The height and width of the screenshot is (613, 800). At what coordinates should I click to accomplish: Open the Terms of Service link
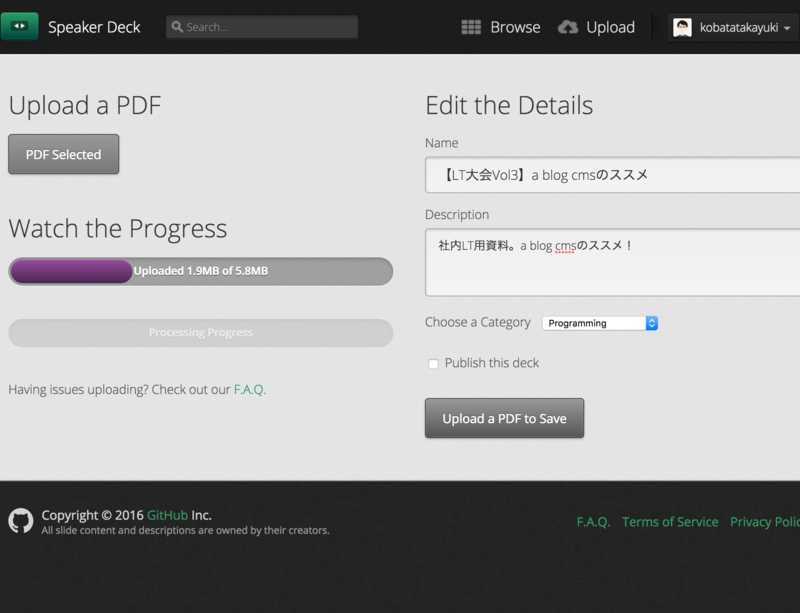click(670, 522)
